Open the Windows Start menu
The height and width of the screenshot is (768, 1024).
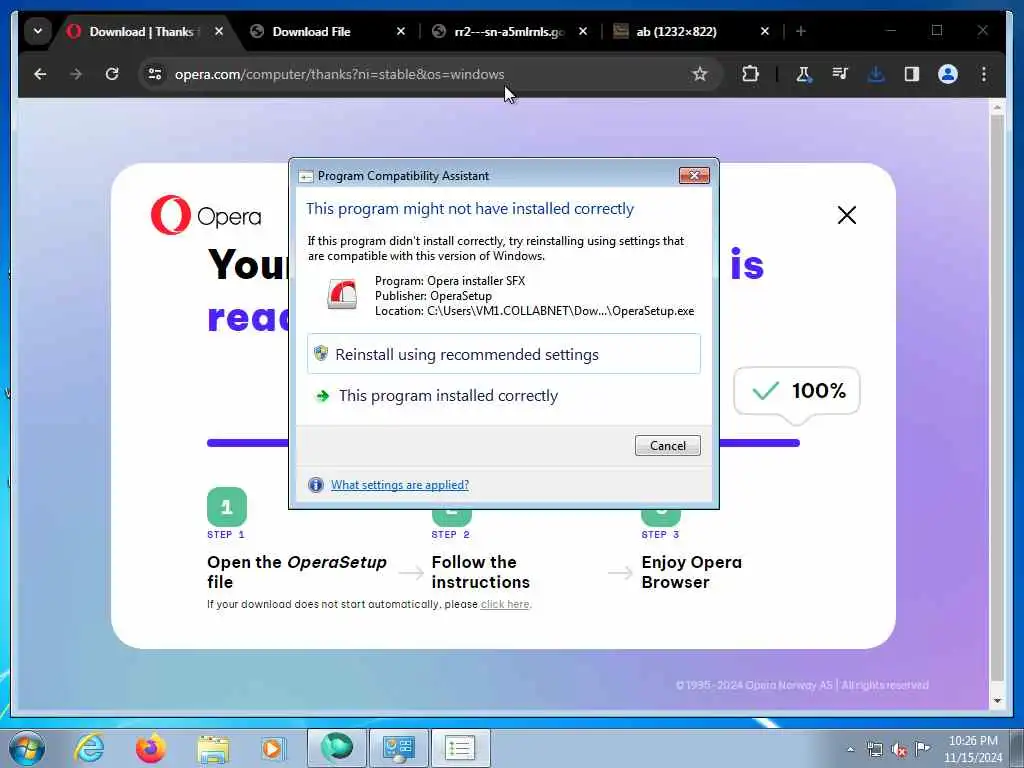(x=27, y=748)
